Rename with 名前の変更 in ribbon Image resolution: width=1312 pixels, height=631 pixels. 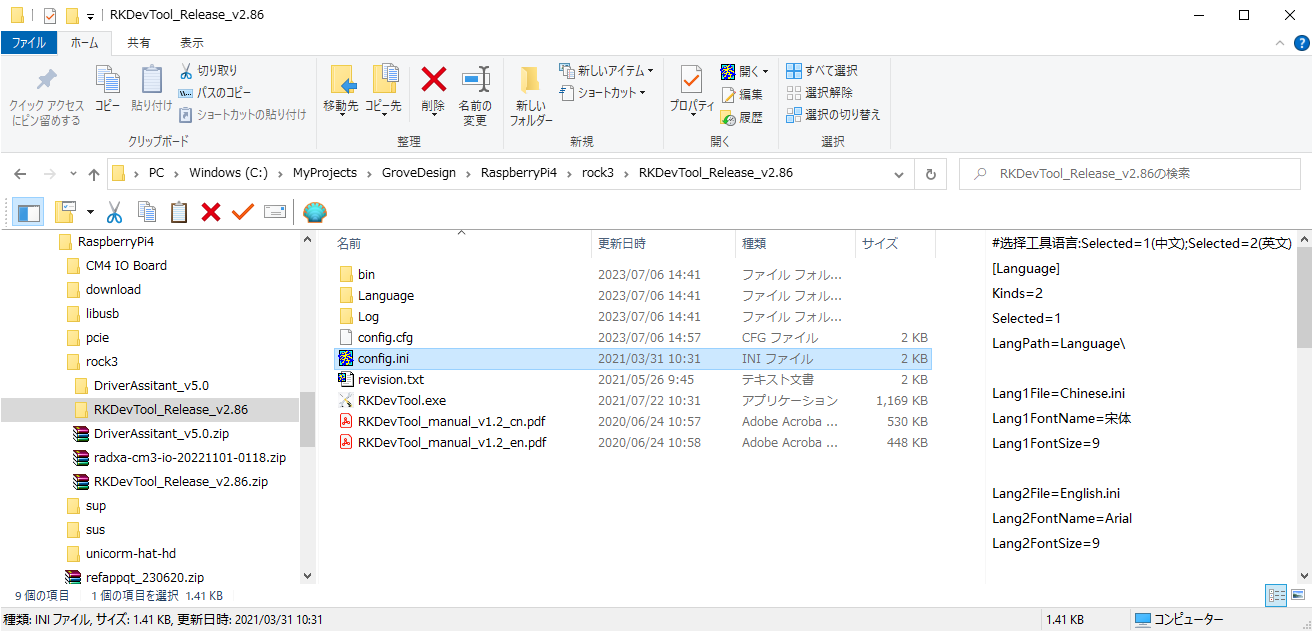(x=475, y=96)
